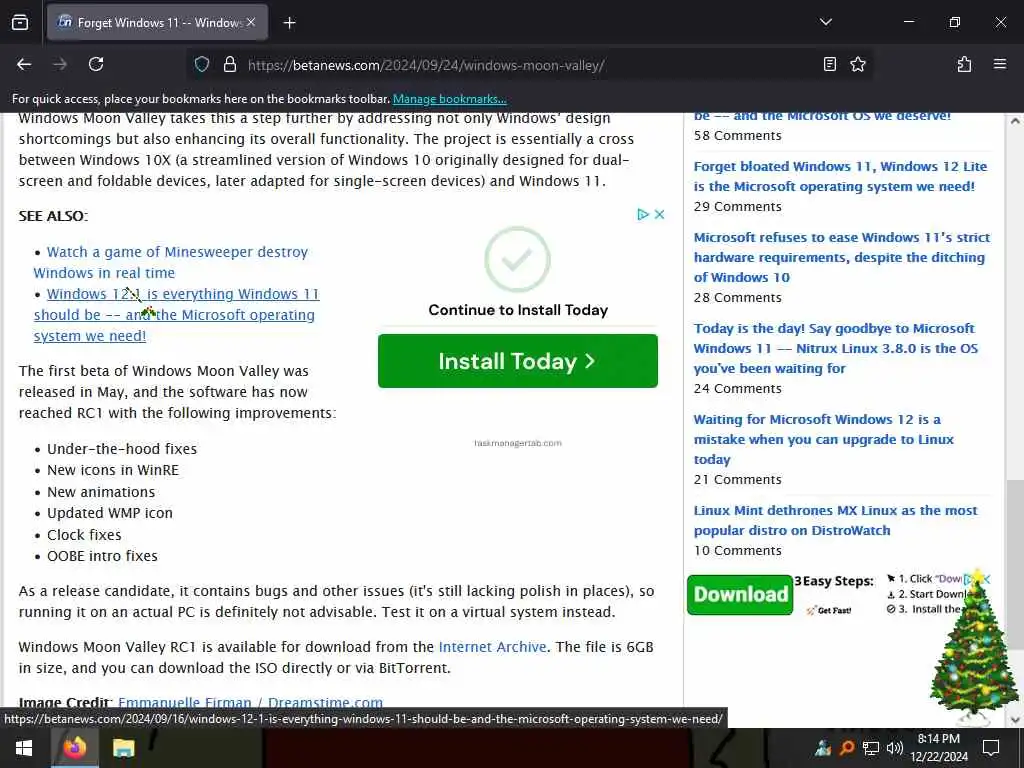
Task: Click '28 Comments' text
Action: [x=737, y=298]
